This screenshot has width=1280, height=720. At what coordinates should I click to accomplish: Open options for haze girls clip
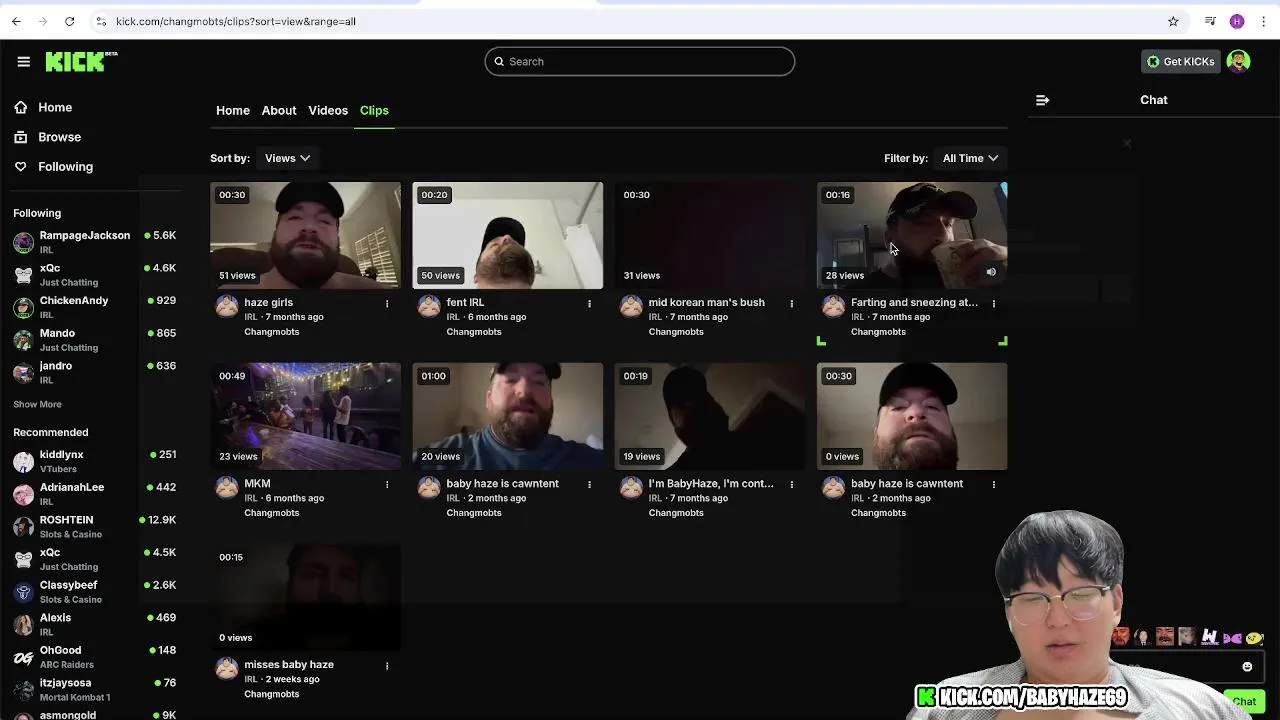[x=387, y=303]
